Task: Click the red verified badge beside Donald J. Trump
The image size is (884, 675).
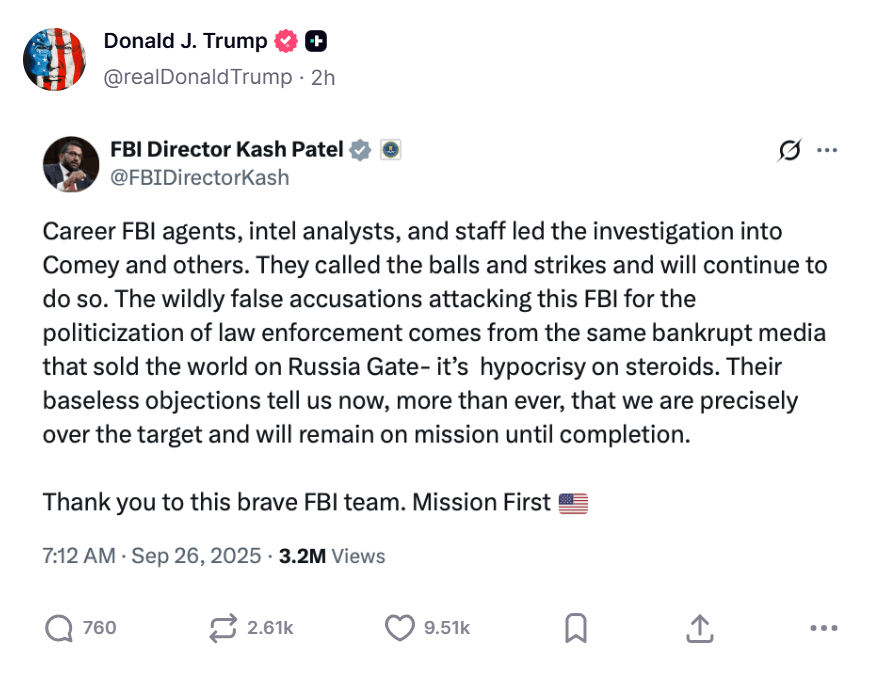Action: tap(286, 41)
